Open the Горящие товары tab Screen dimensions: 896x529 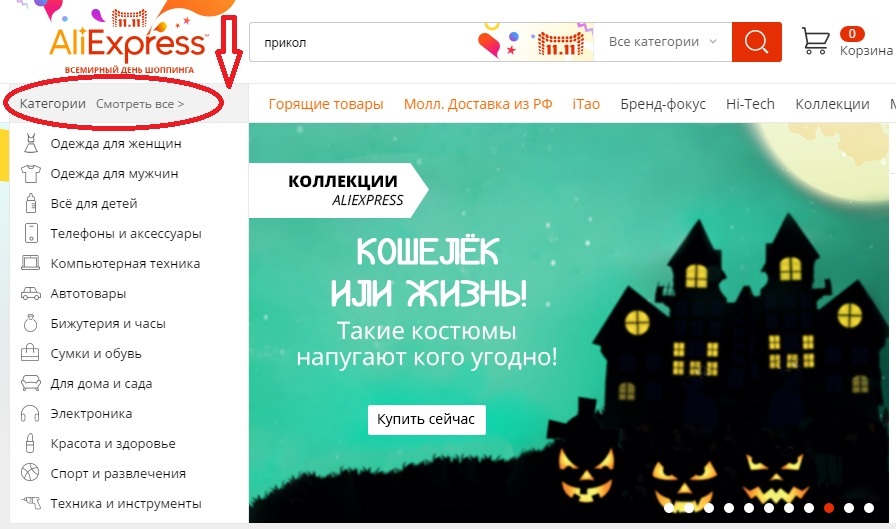(326, 104)
